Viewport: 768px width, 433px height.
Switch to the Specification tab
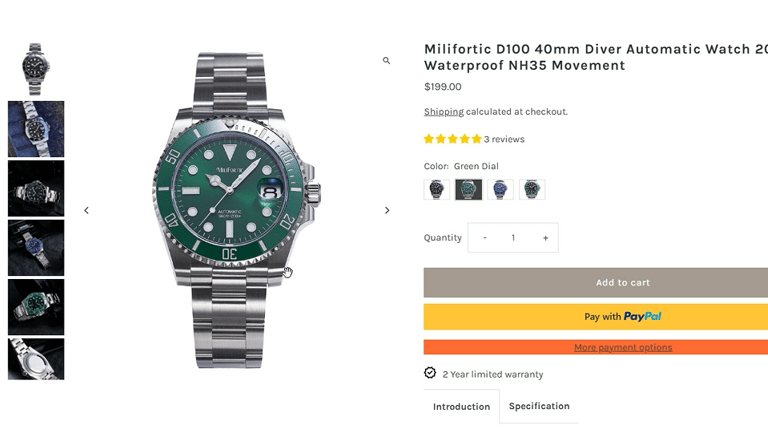539,406
